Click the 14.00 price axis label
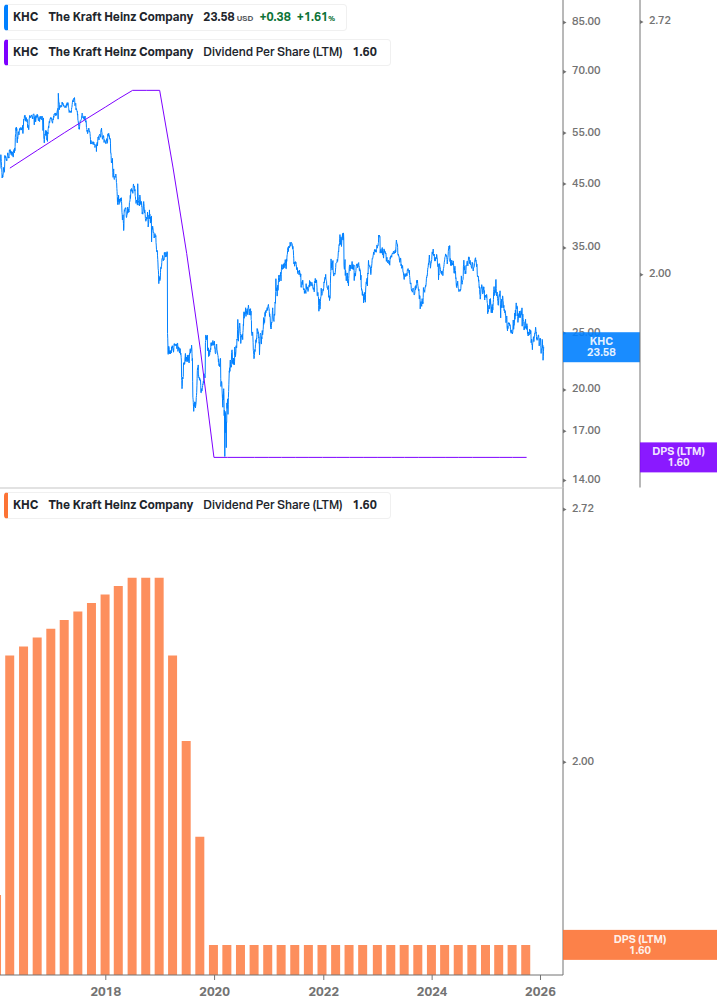The height and width of the screenshot is (1005, 717). pos(586,479)
